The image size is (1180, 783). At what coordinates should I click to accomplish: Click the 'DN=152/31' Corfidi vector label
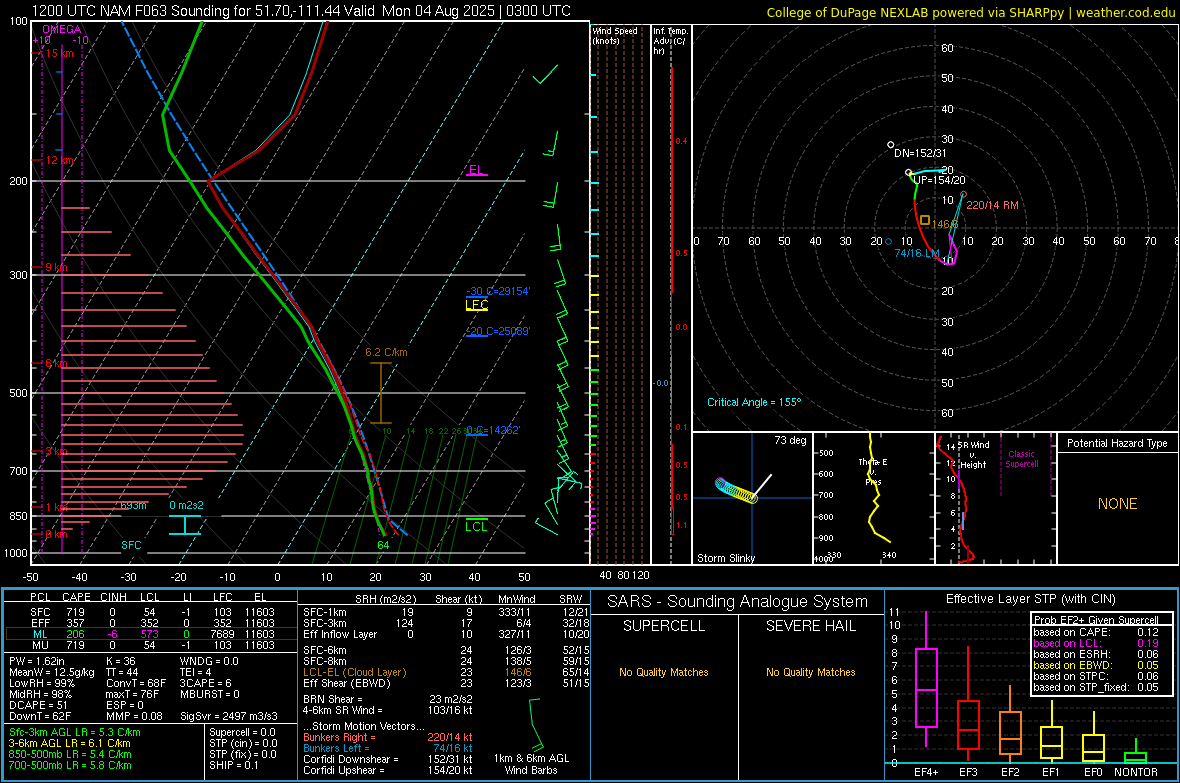(920, 153)
